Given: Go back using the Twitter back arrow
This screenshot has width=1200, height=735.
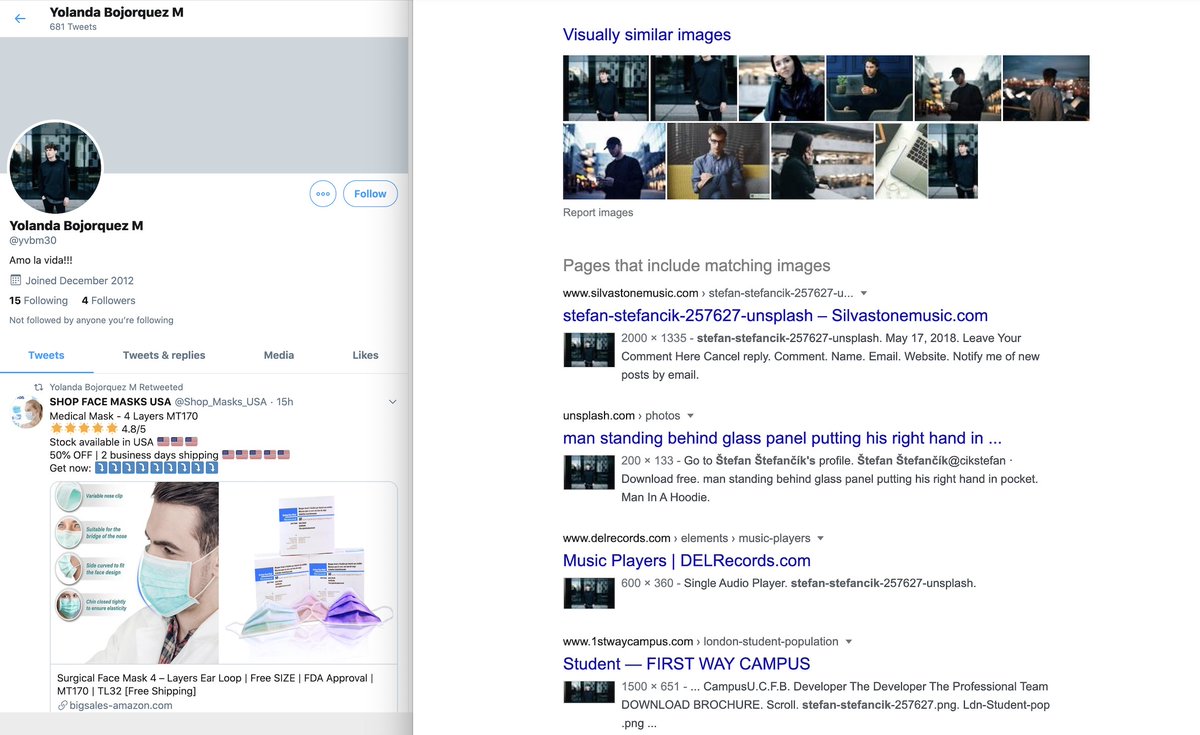Looking at the screenshot, I should [x=20, y=18].
